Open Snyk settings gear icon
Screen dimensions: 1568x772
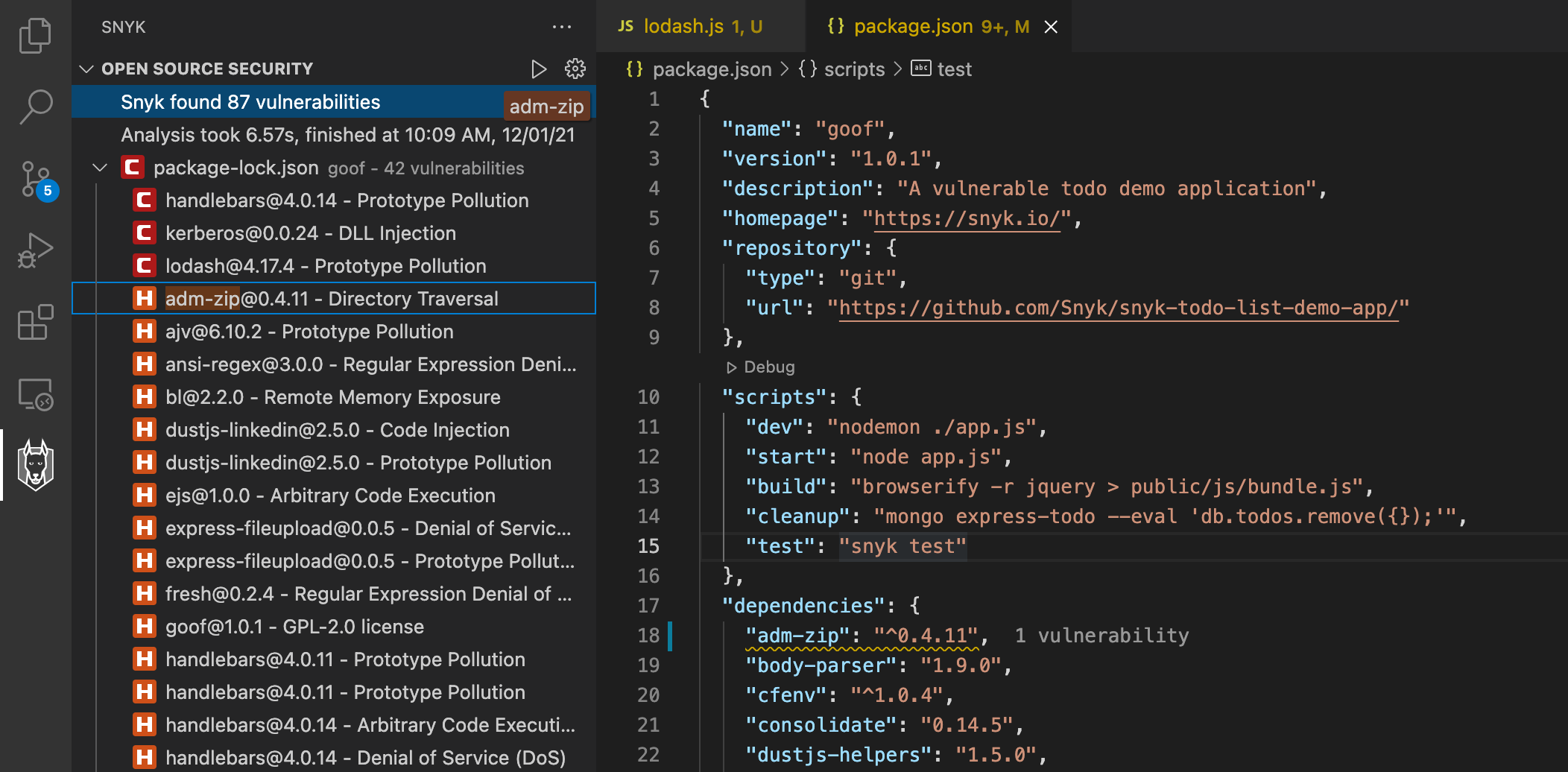[575, 69]
